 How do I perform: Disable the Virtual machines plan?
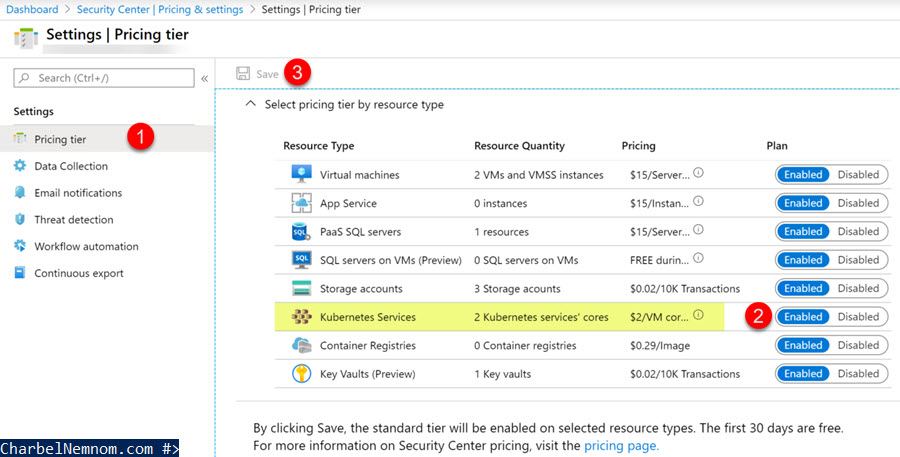pos(858,175)
